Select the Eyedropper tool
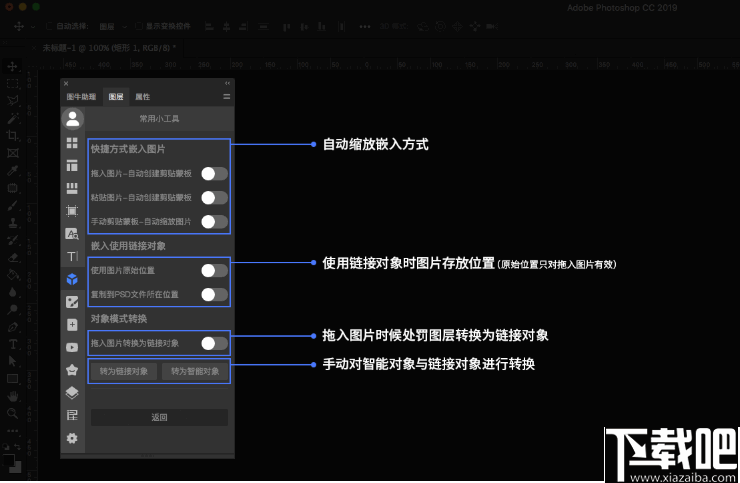740x483 pixels. click(12, 170)
